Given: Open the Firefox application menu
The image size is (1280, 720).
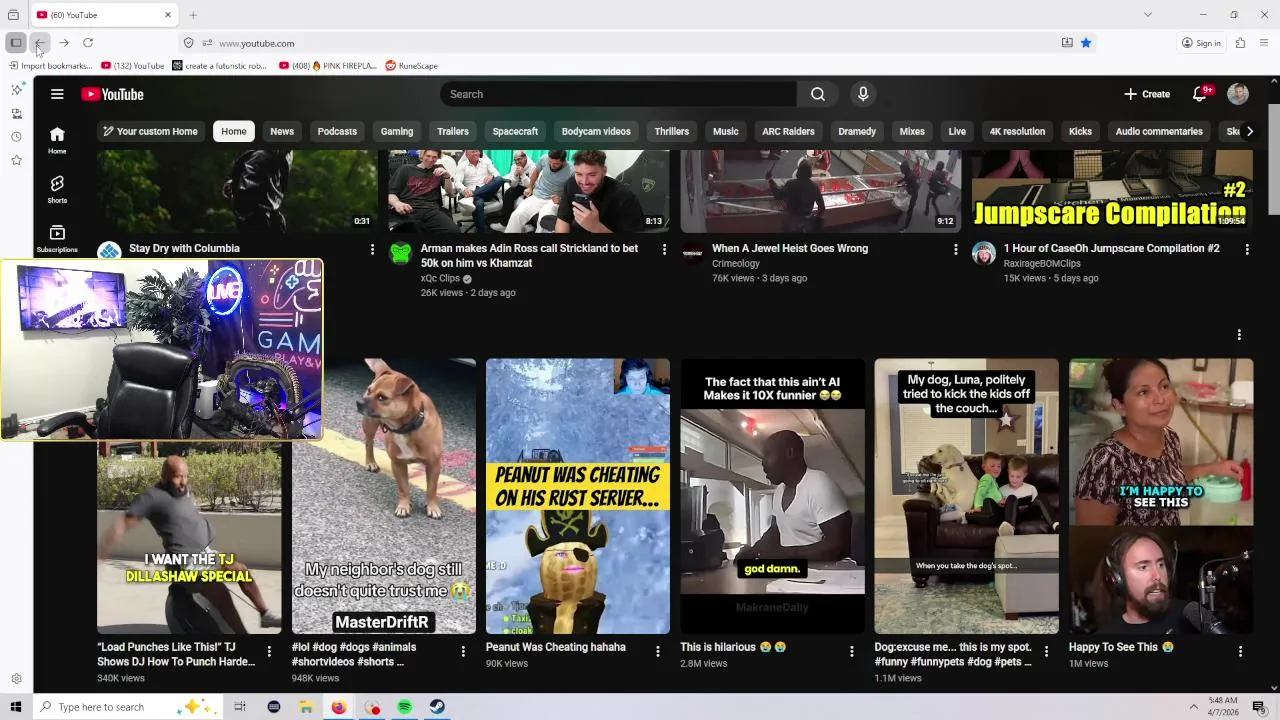Looking at the screenshot, I should (1264, 43).
